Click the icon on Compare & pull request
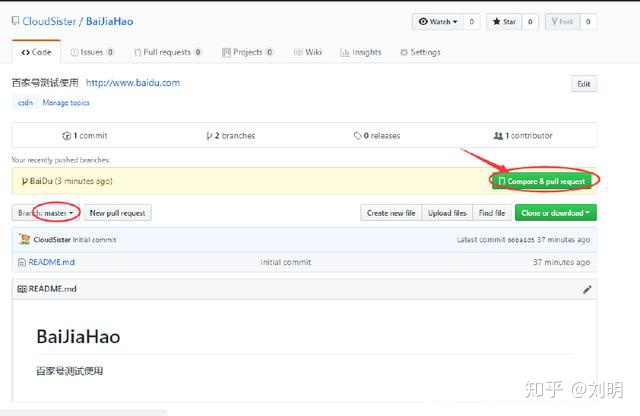640x416 pixels. [502, 181]
